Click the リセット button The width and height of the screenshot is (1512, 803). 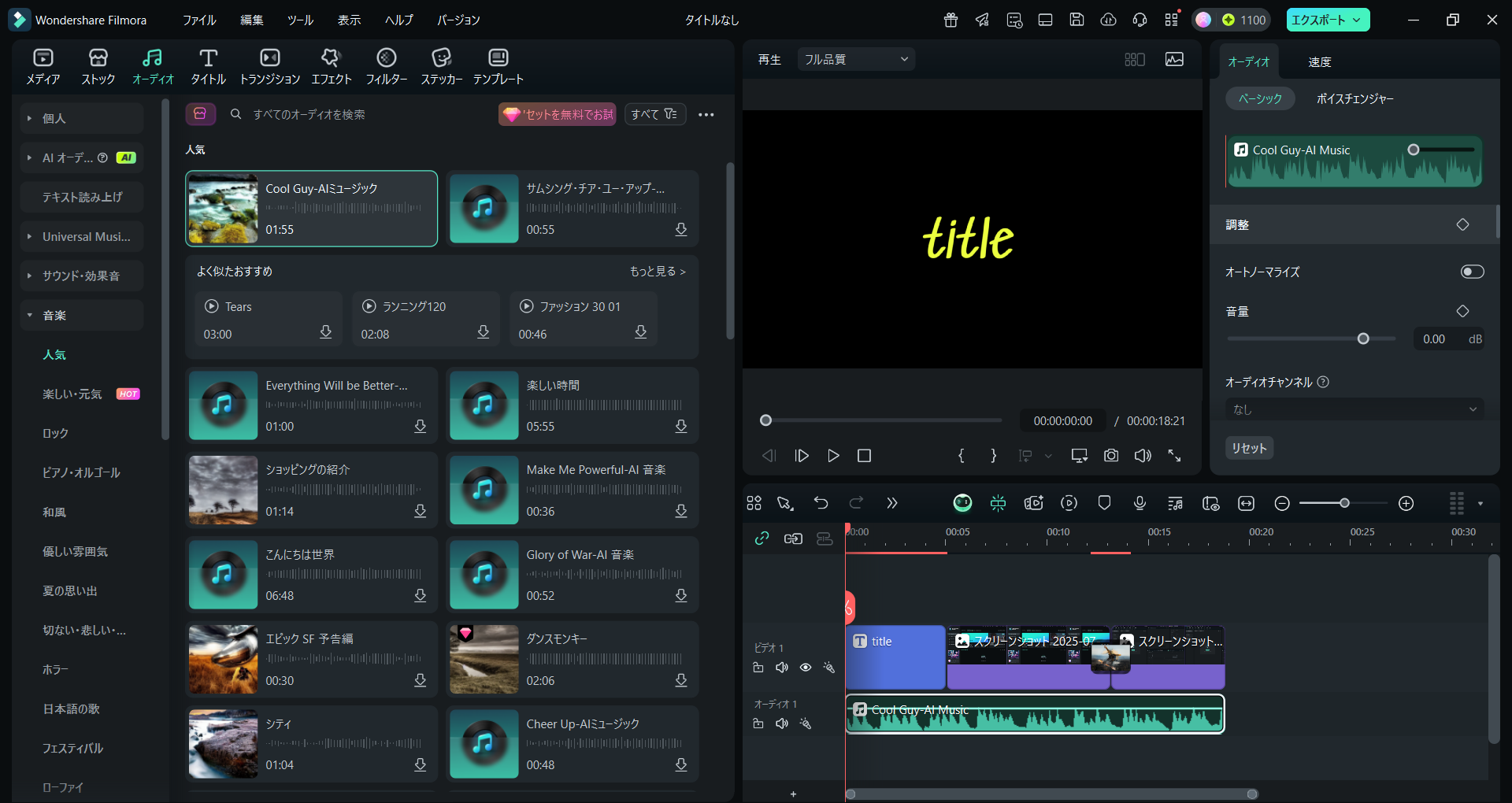coord(1250,448)
